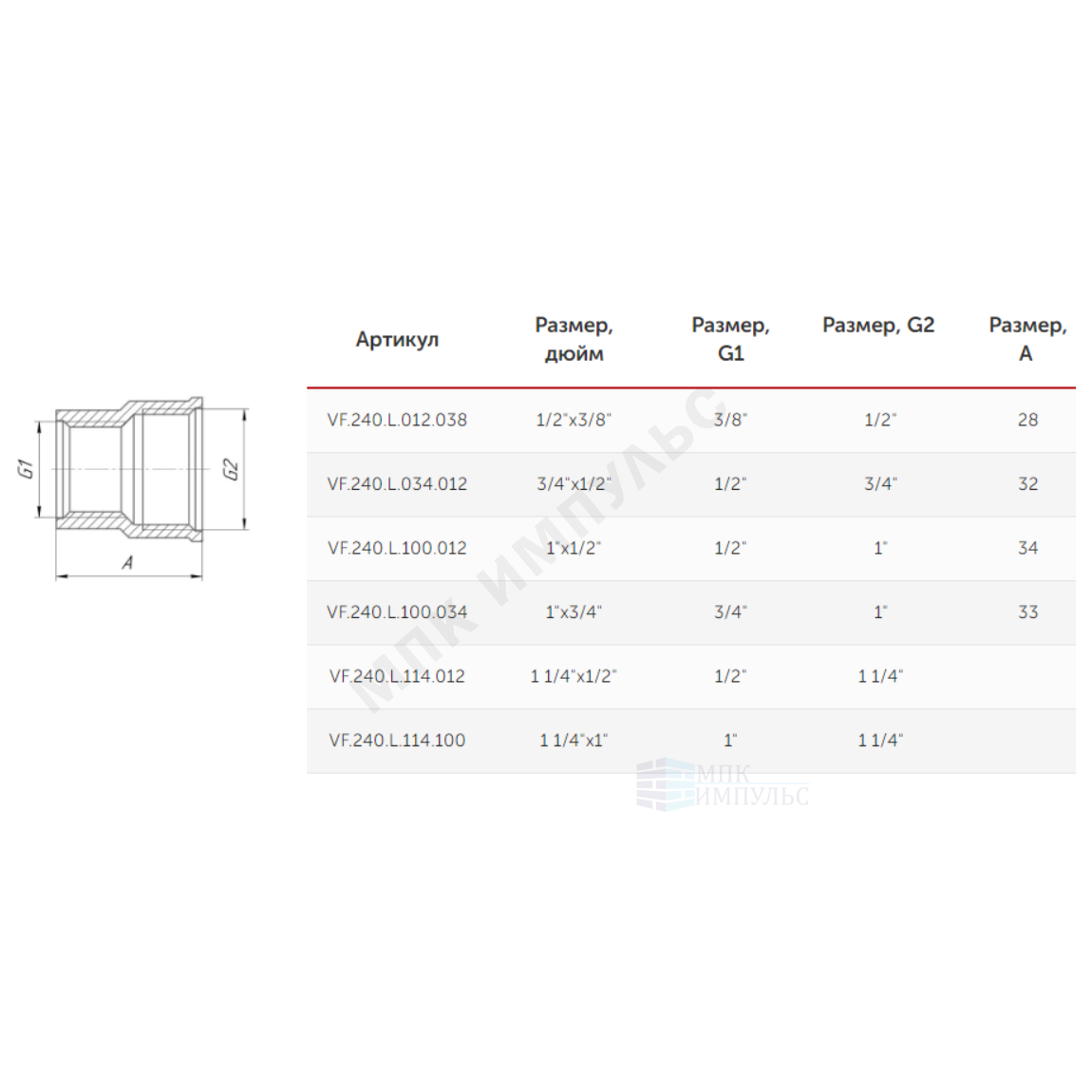The width and height of the screenshot is (1092, 1092).
Task: Select the Размер, дюйм column header
Action: pos(574,339)
